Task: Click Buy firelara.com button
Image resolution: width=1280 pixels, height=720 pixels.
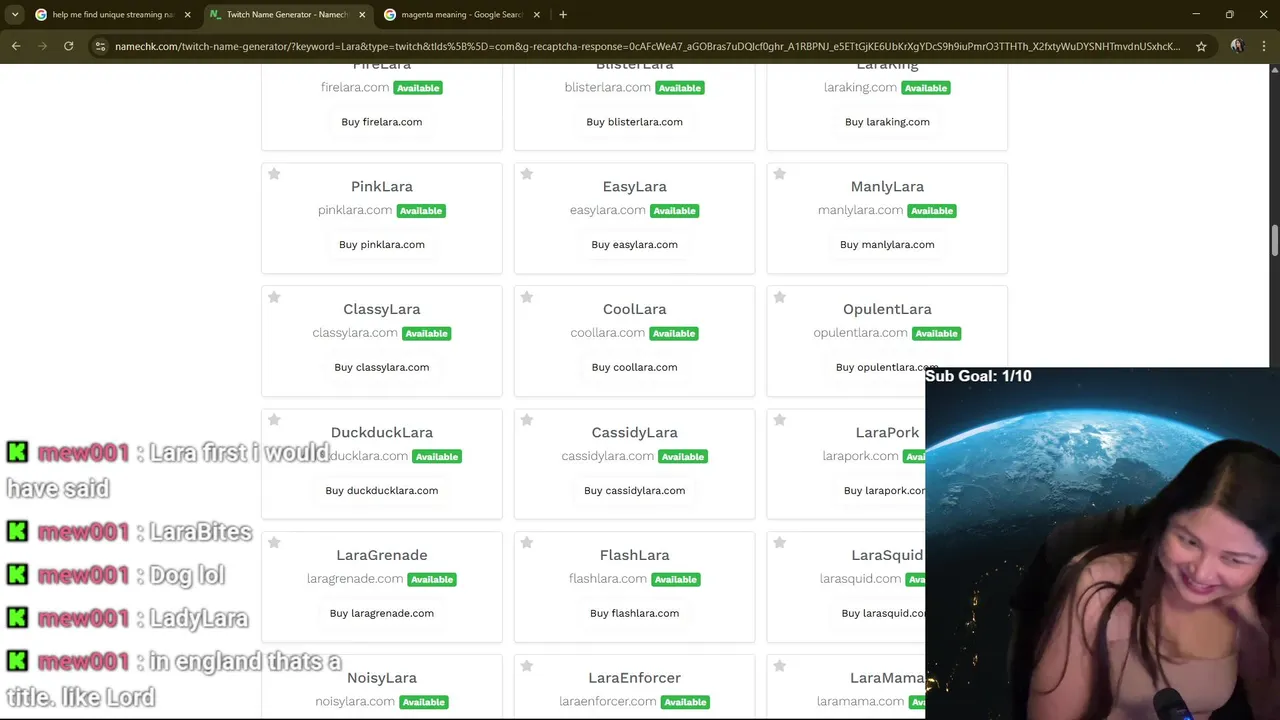Action: 382,122
